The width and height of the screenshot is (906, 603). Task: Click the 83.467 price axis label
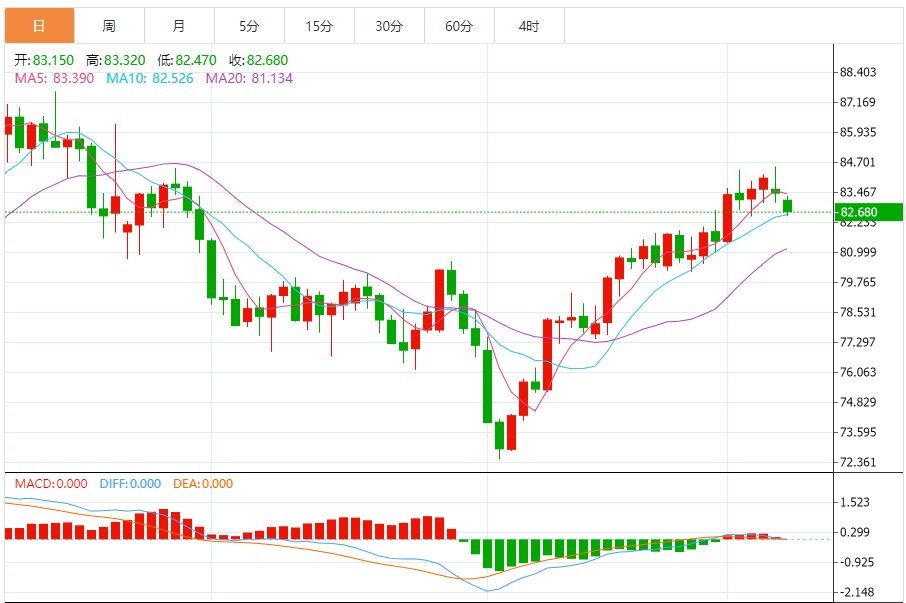857,192
